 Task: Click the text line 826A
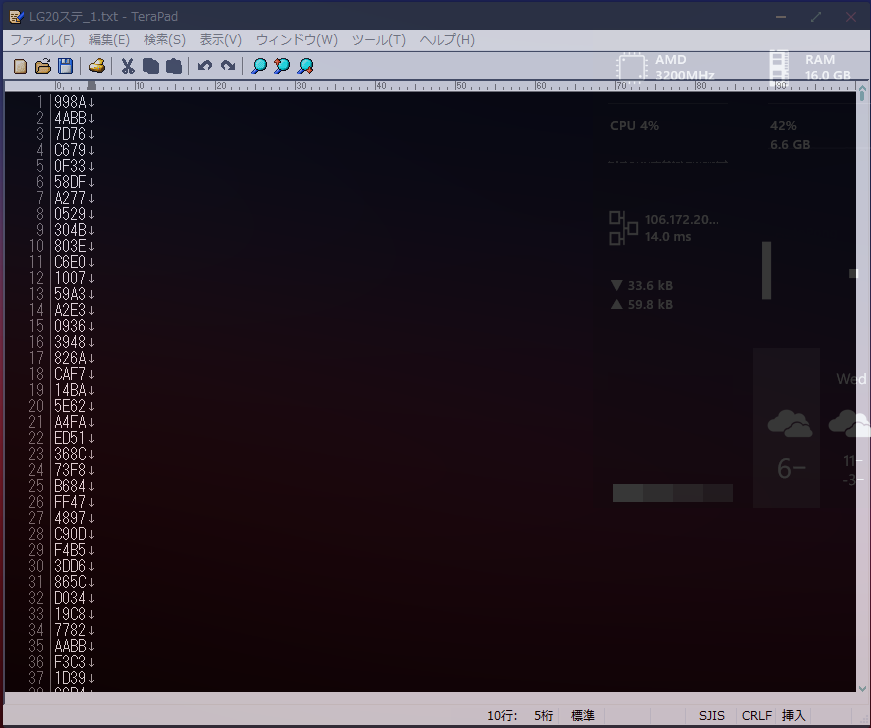pyautogui.click(x=70, y=358)
